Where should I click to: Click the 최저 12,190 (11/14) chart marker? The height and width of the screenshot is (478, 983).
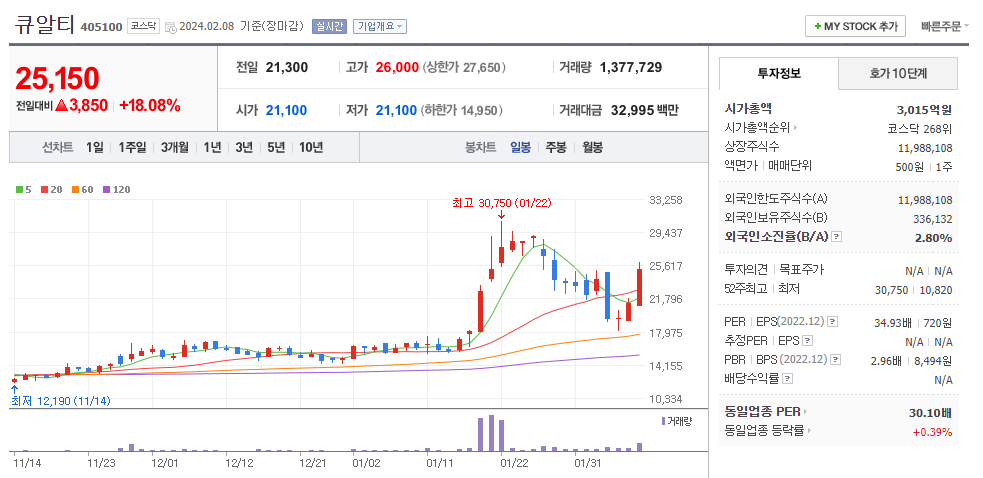point(61,401)
